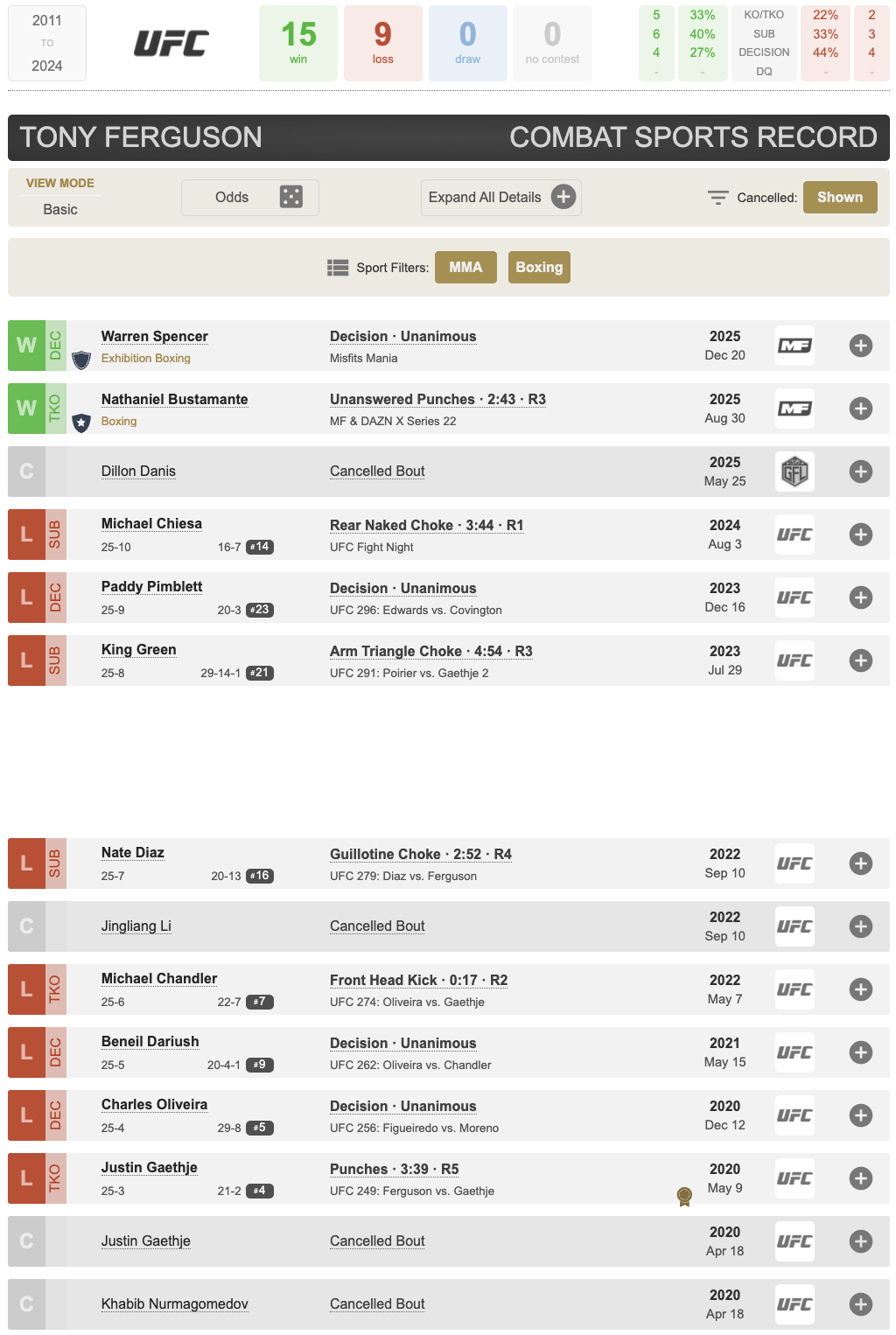Click the green 15 win stat box

coord(298,43)
